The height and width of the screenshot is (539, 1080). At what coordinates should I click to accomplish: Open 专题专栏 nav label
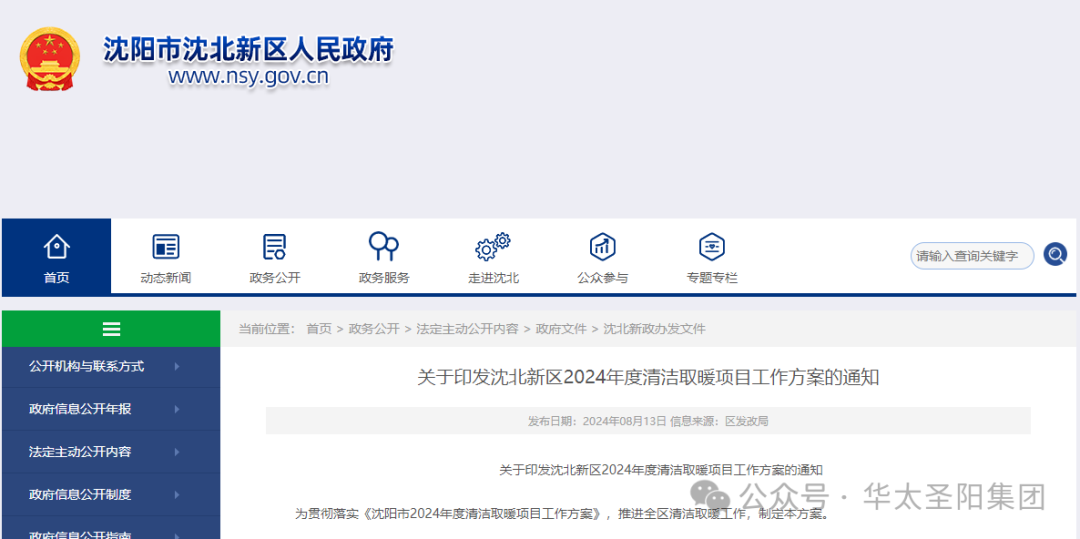click(x=712, y=278)
